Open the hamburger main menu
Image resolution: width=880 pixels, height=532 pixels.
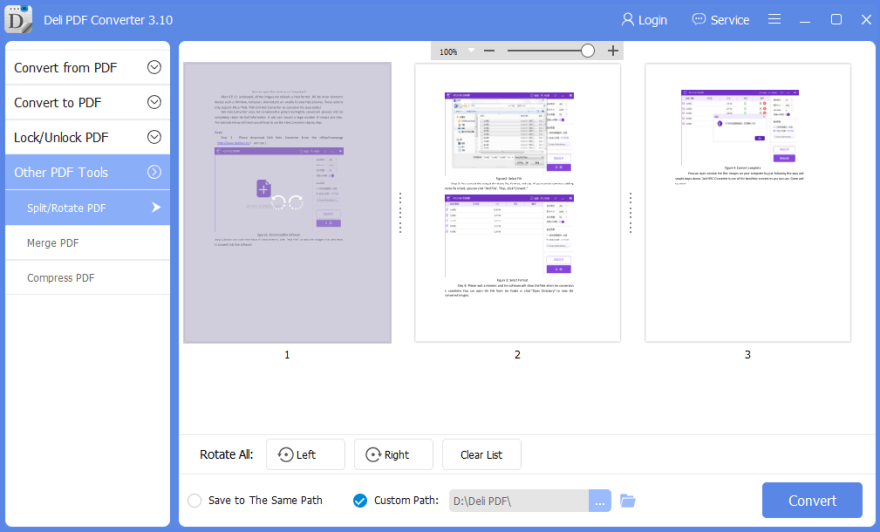click(774, 19)
